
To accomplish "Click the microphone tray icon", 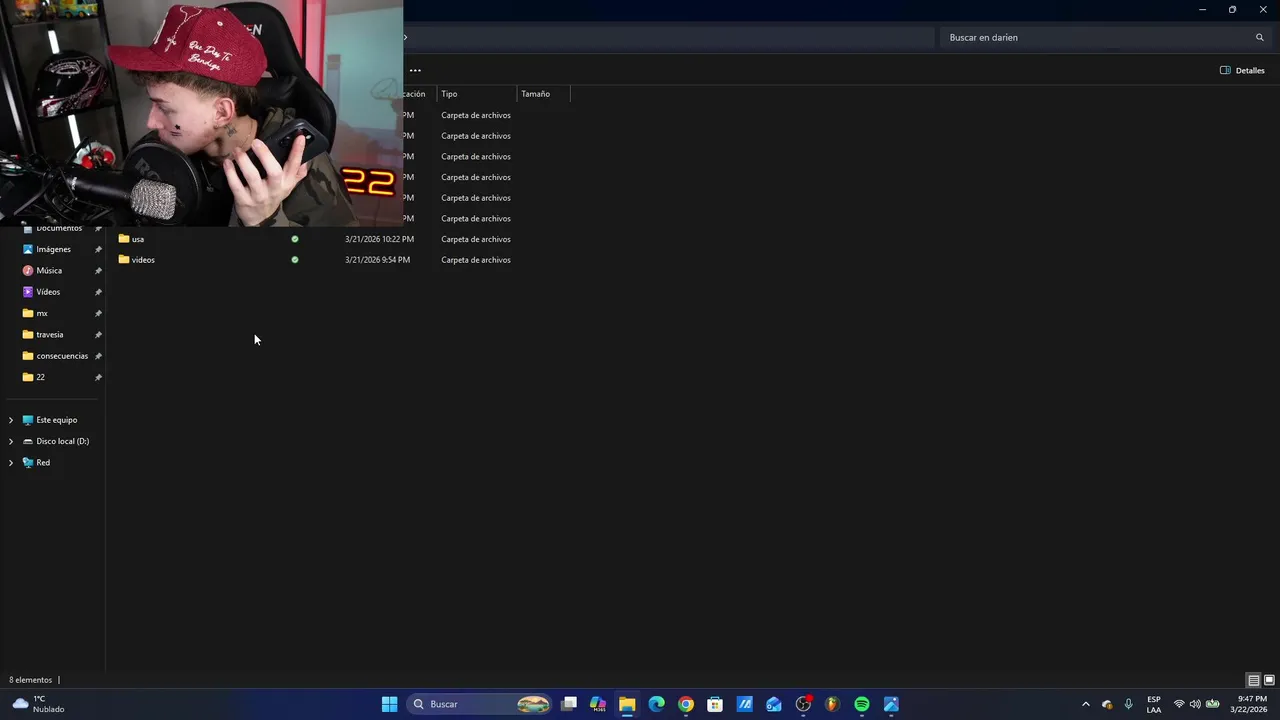I will [x=1129, y=704].
